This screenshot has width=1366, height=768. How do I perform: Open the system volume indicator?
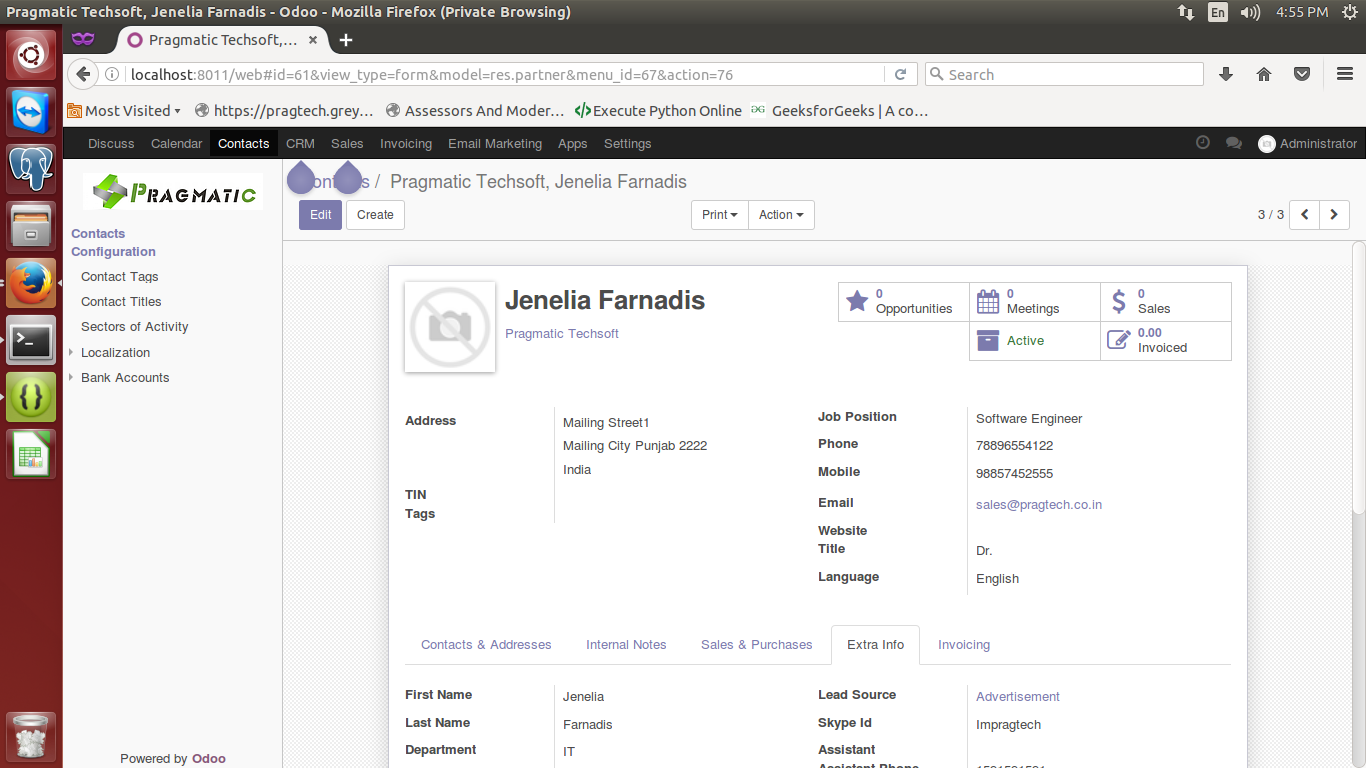point(1250,12)
